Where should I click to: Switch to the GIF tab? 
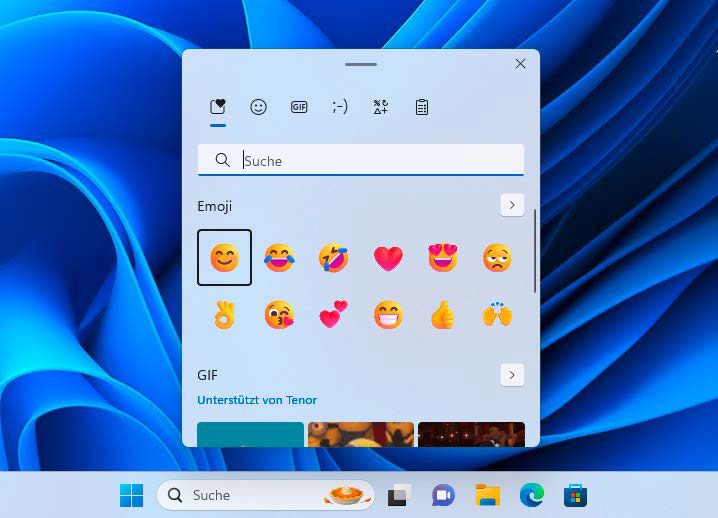pyautogui.click(x=299, y=107)
